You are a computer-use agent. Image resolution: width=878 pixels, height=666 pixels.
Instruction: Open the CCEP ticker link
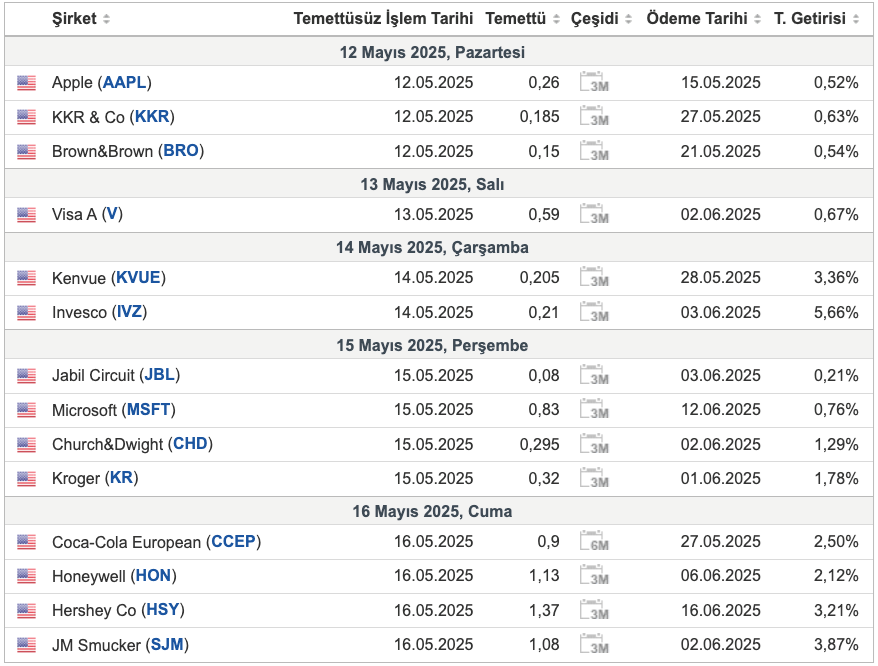[x=233, y=542]
